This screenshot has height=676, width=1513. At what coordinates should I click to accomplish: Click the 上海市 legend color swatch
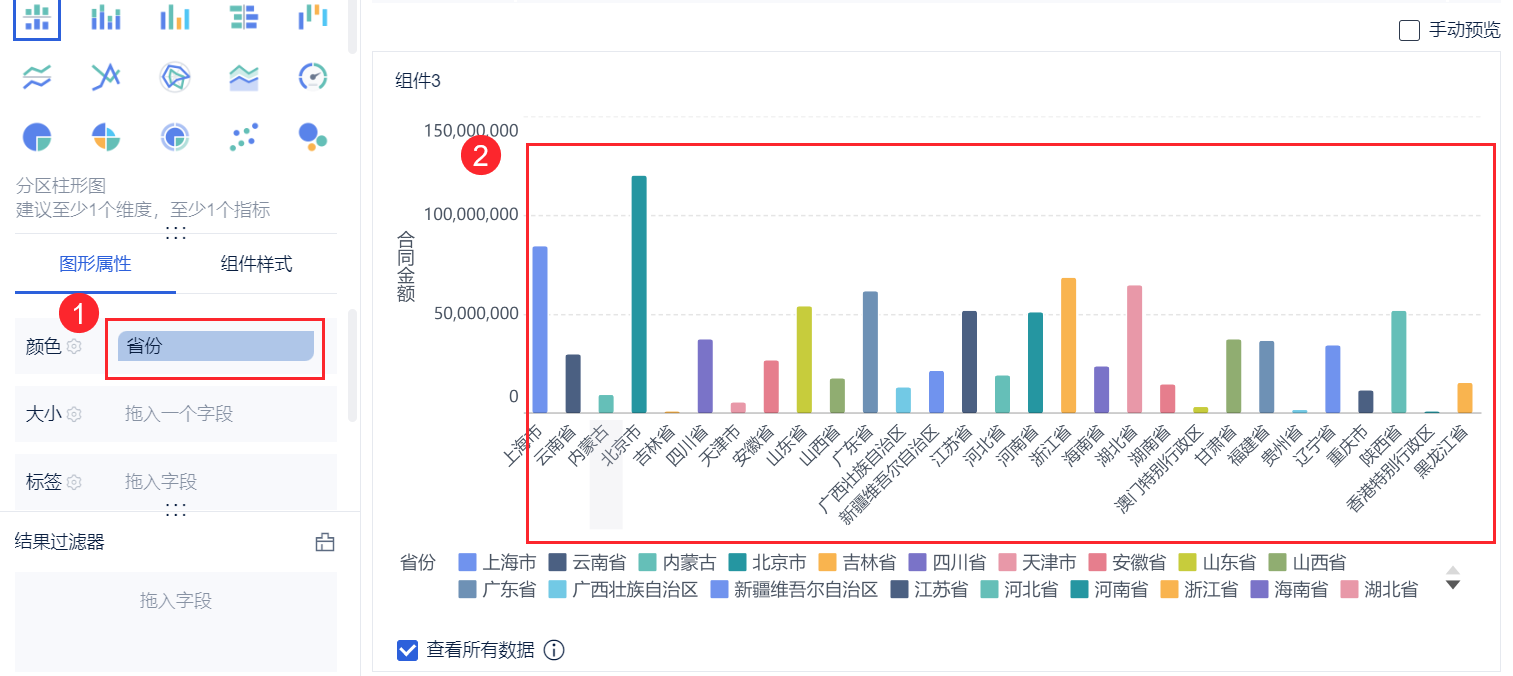466,562
